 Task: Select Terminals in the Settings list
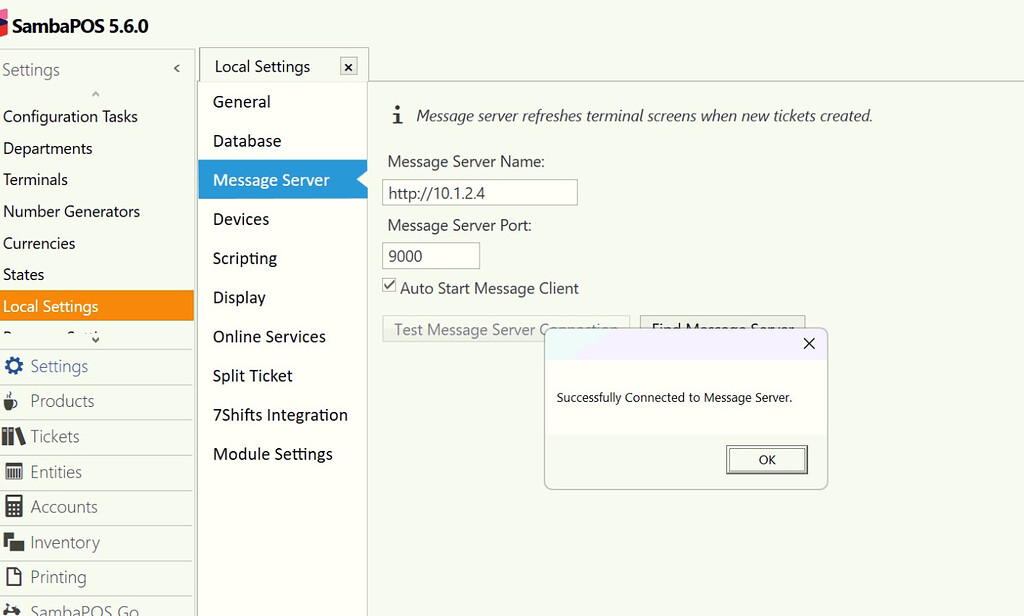pos(36,179)
